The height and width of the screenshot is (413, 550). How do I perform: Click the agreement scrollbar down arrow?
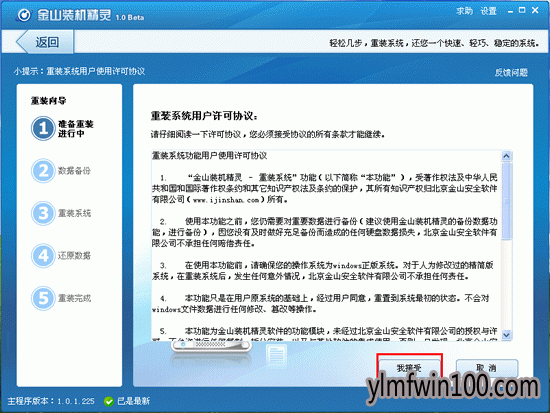506,335
